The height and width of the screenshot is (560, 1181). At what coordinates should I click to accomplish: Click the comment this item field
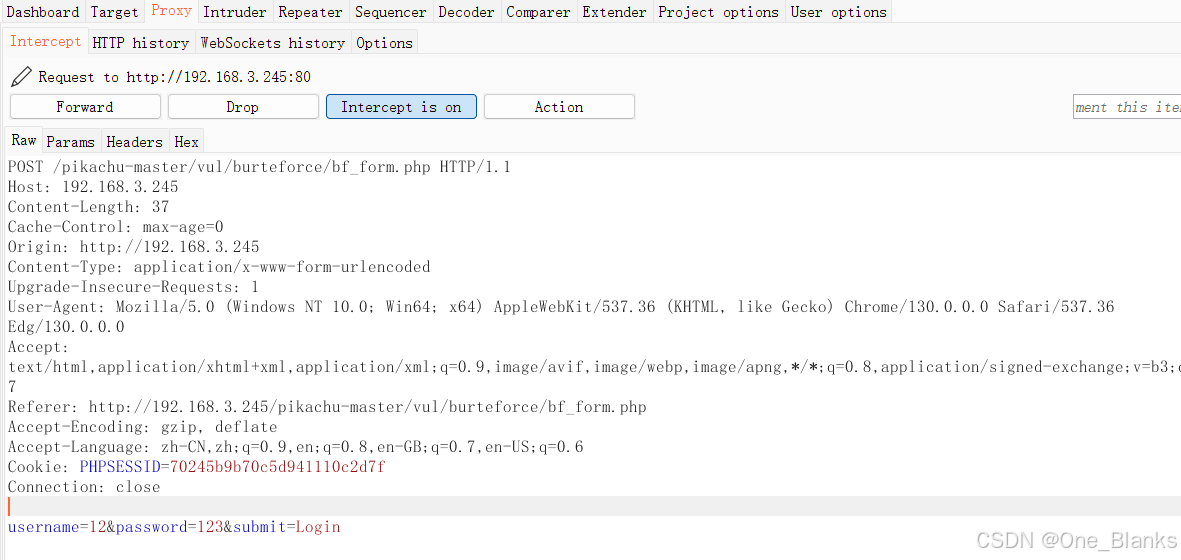pyautogui.click(x=1127, y=107)
